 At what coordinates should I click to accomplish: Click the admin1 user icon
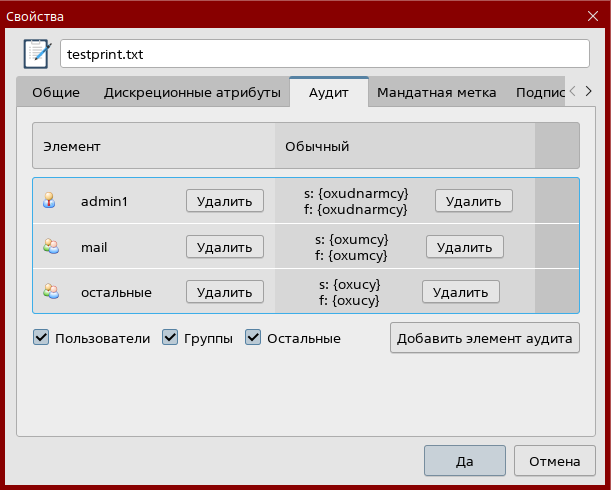(x=50, y=201)
